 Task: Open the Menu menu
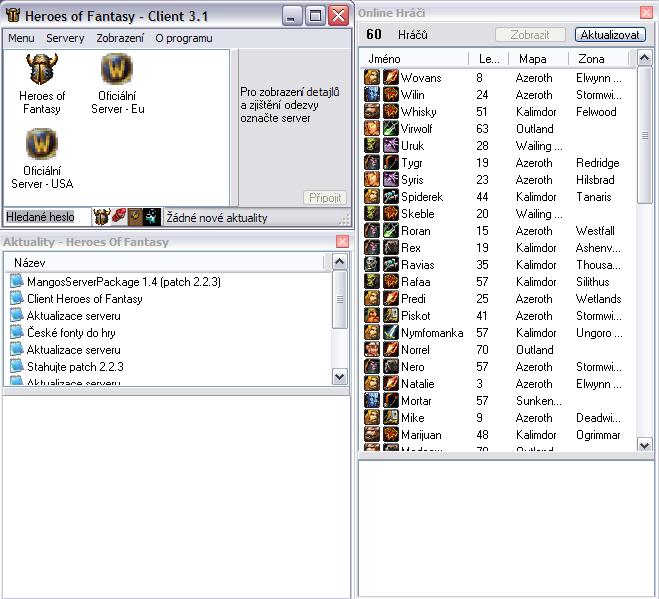(x=21, y=38)
